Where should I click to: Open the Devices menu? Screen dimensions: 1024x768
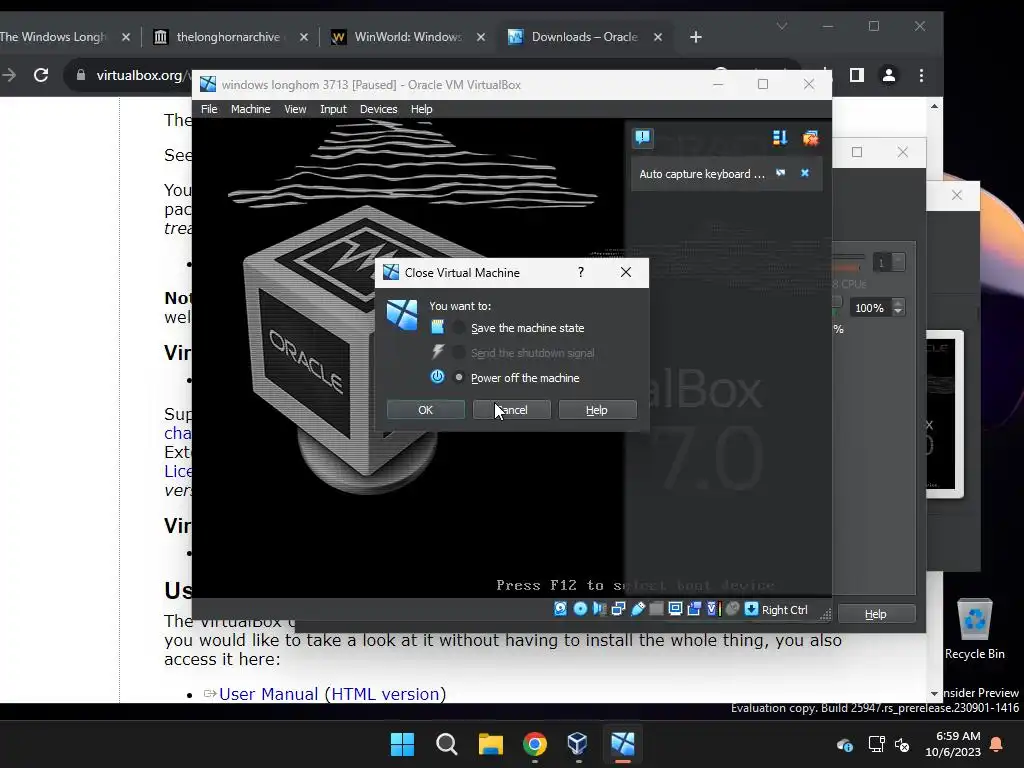pyautogui.click(x=378, y=109)
